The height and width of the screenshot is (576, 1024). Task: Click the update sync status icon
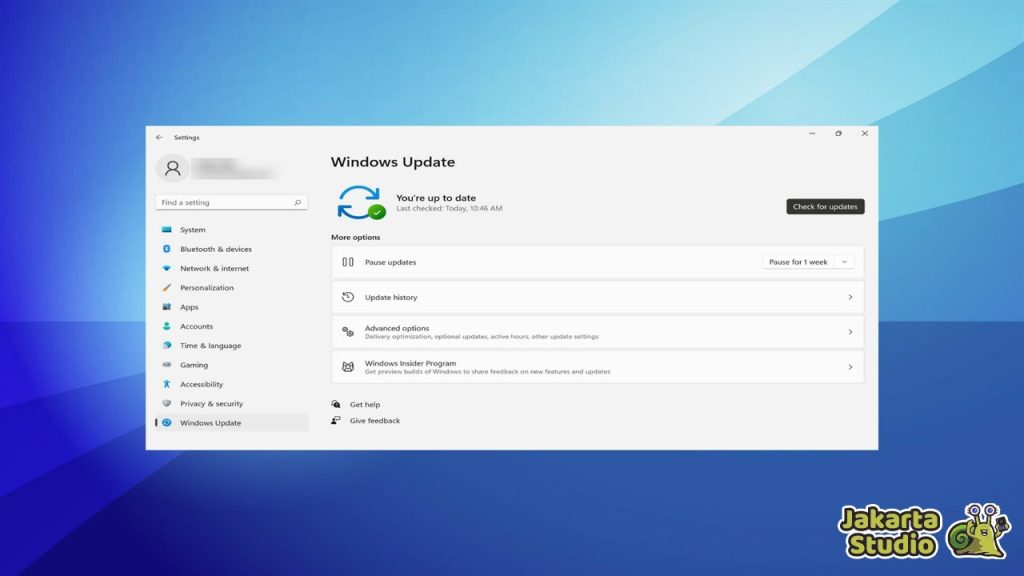pyautogui.click(x=360, y=202)
